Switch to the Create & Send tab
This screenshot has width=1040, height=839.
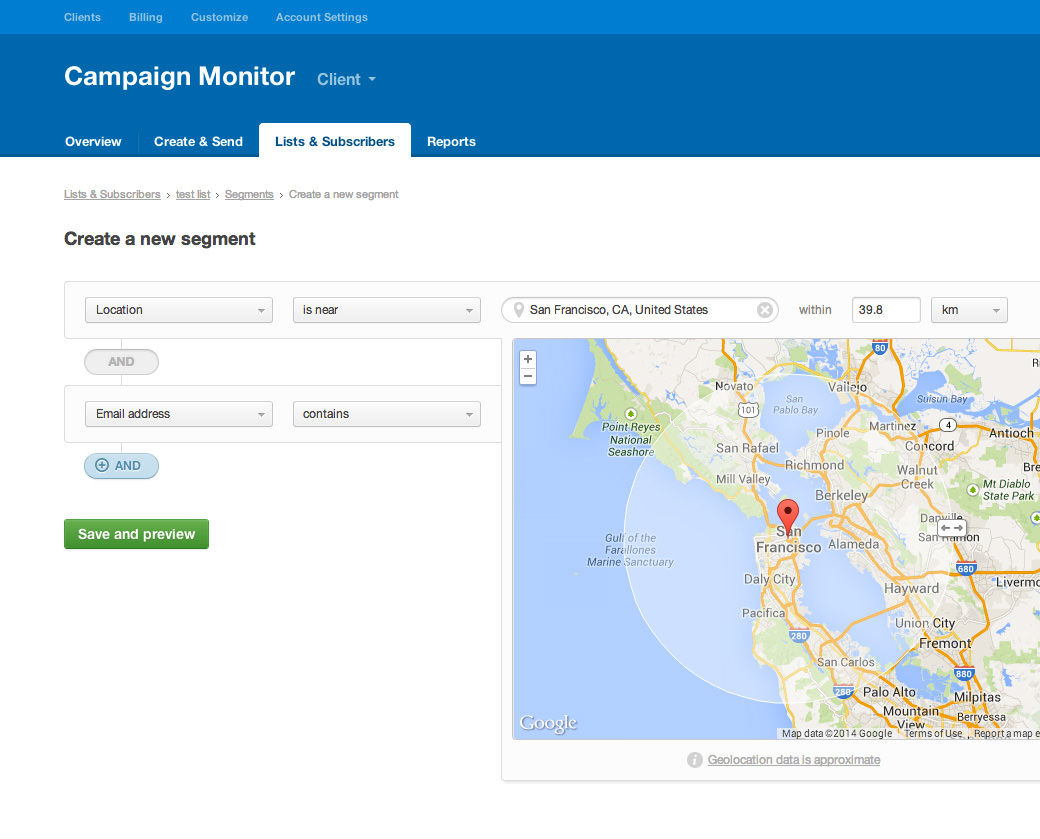[198, 141]
